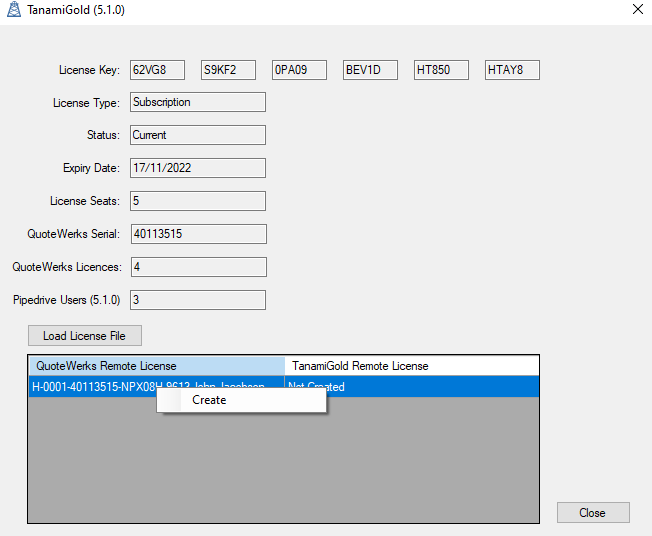Select the QuoteWerks Licences field
Viewport: 652px width, 536px height.
[x=198, y=267]
